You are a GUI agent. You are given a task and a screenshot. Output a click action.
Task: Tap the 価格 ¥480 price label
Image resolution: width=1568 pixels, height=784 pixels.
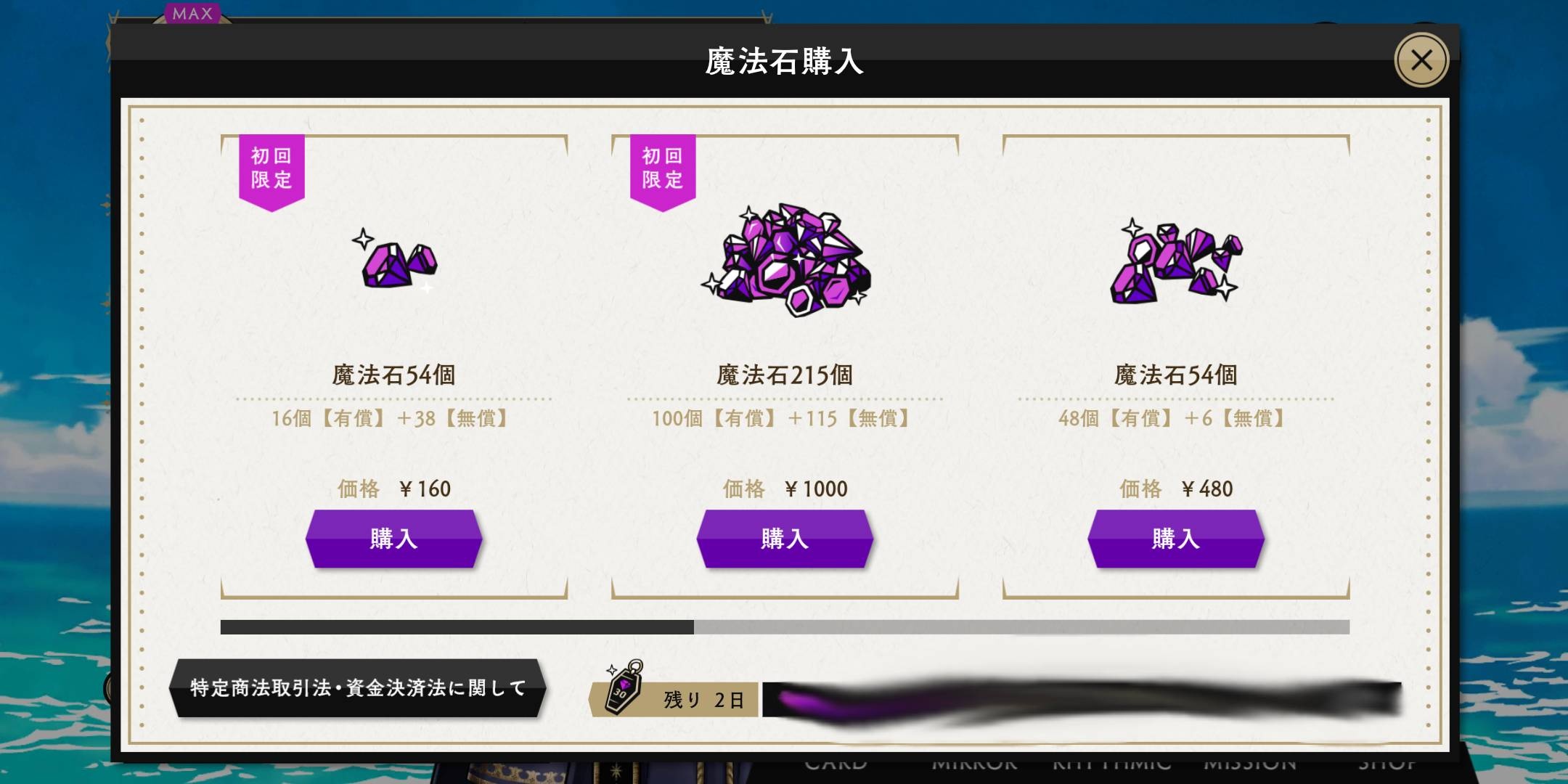(x=1176, y=489)
